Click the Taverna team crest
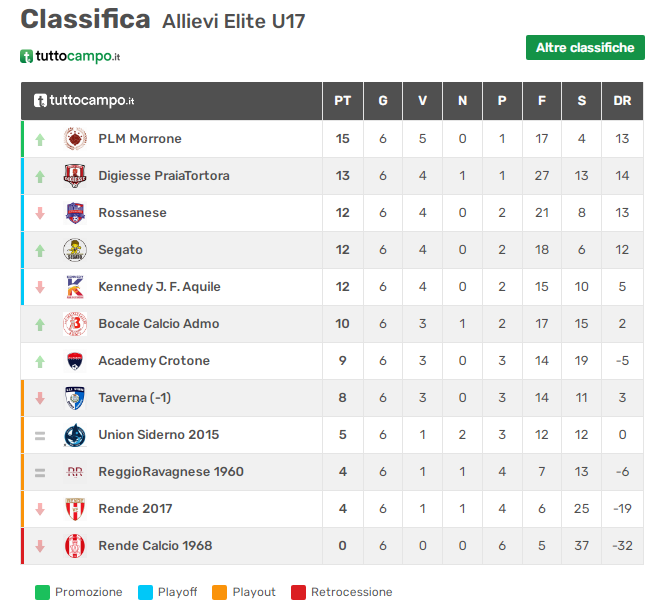The image size is (663, 613). (x=75, y=398)
